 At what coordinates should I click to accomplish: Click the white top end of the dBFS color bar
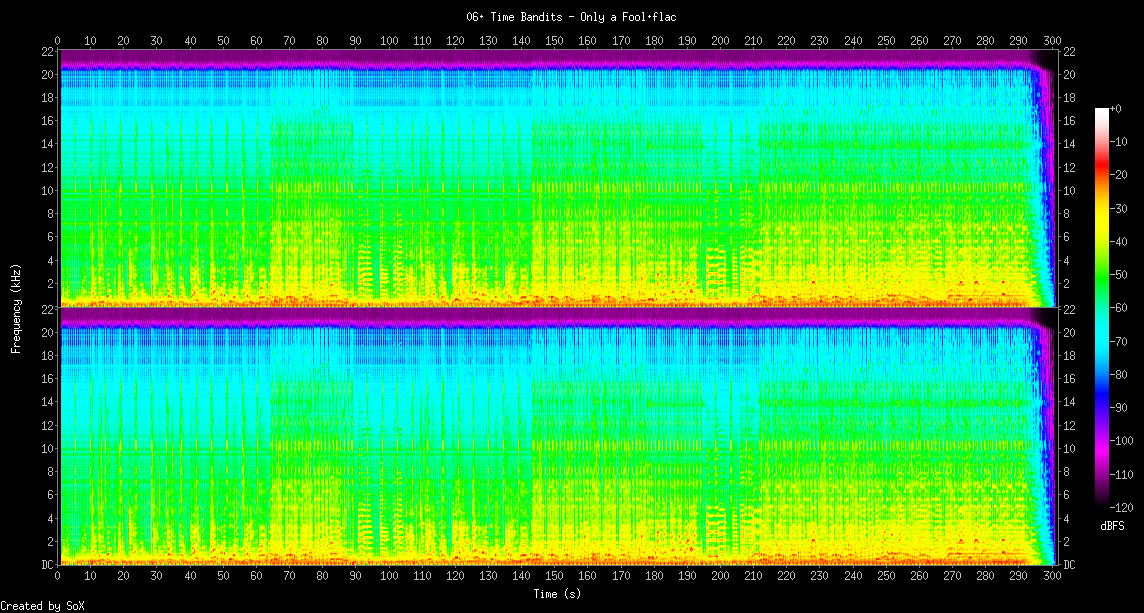(1102, 111)
